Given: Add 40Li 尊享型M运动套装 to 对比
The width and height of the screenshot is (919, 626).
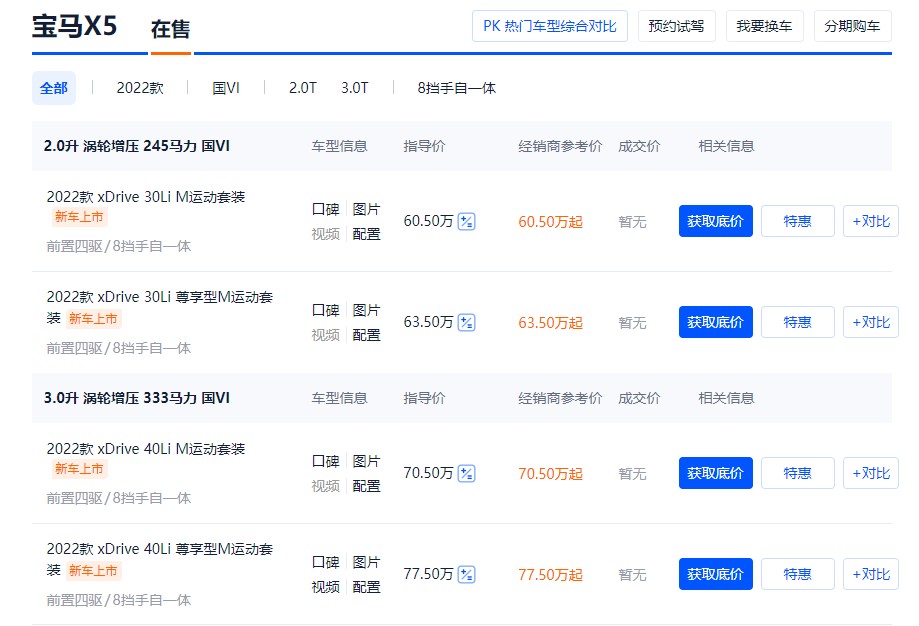Looking at the screenshot, I should (x=871, y=574).
